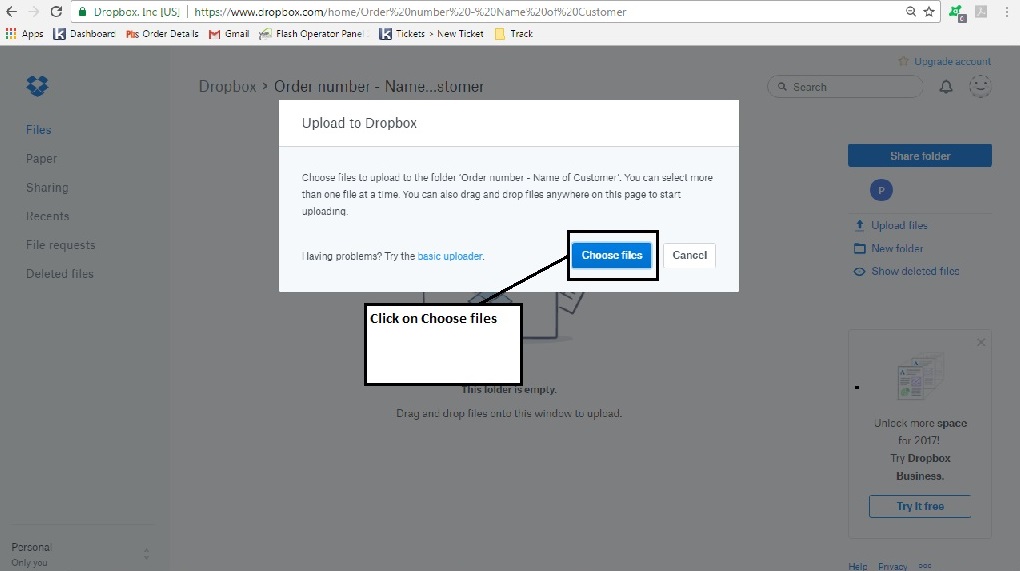Click the Dropbox logo icon
Viewport: 1020px width, 571px height.
(x=37, y=85)
